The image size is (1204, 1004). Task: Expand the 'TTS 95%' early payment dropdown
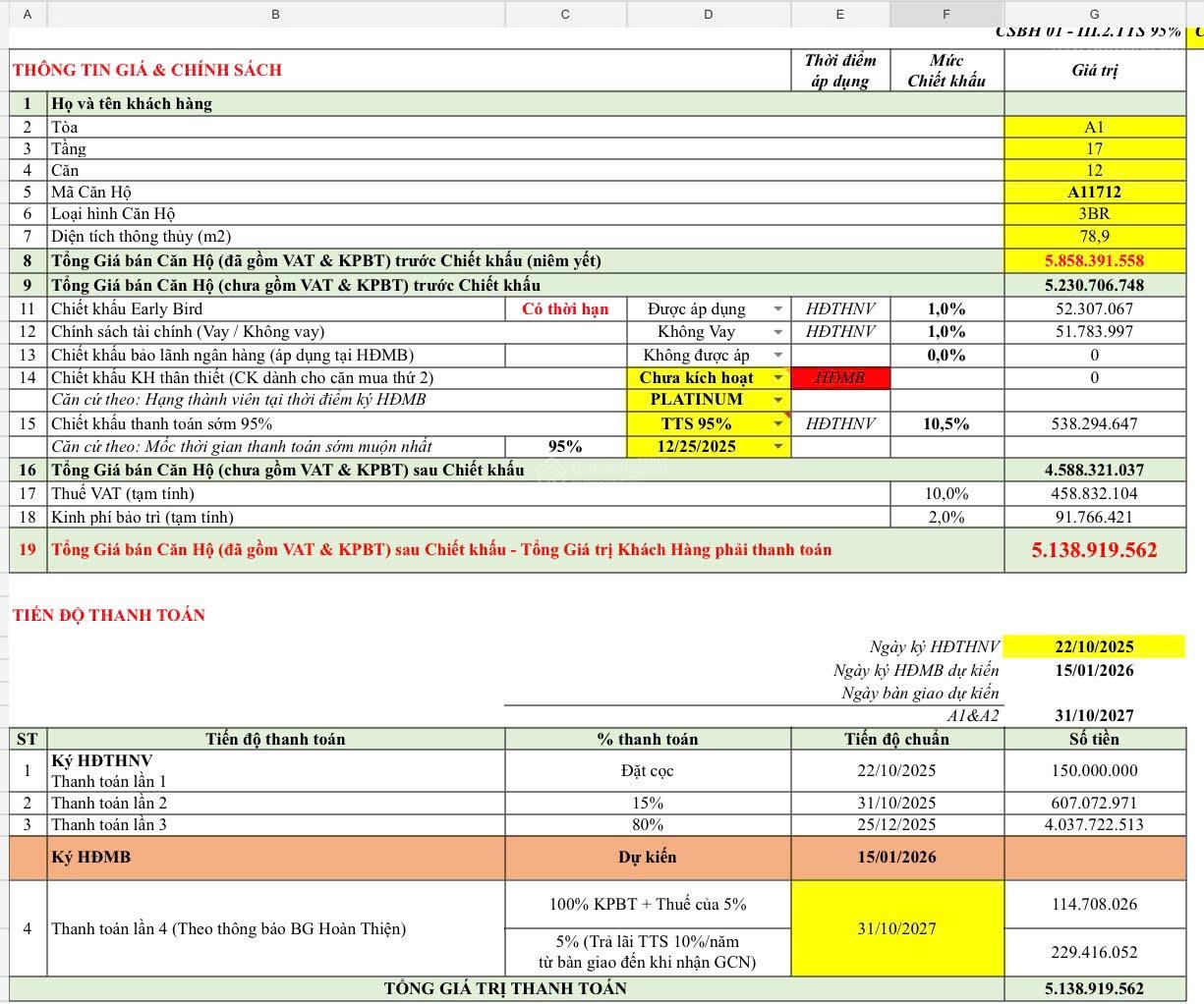point(777,423)
